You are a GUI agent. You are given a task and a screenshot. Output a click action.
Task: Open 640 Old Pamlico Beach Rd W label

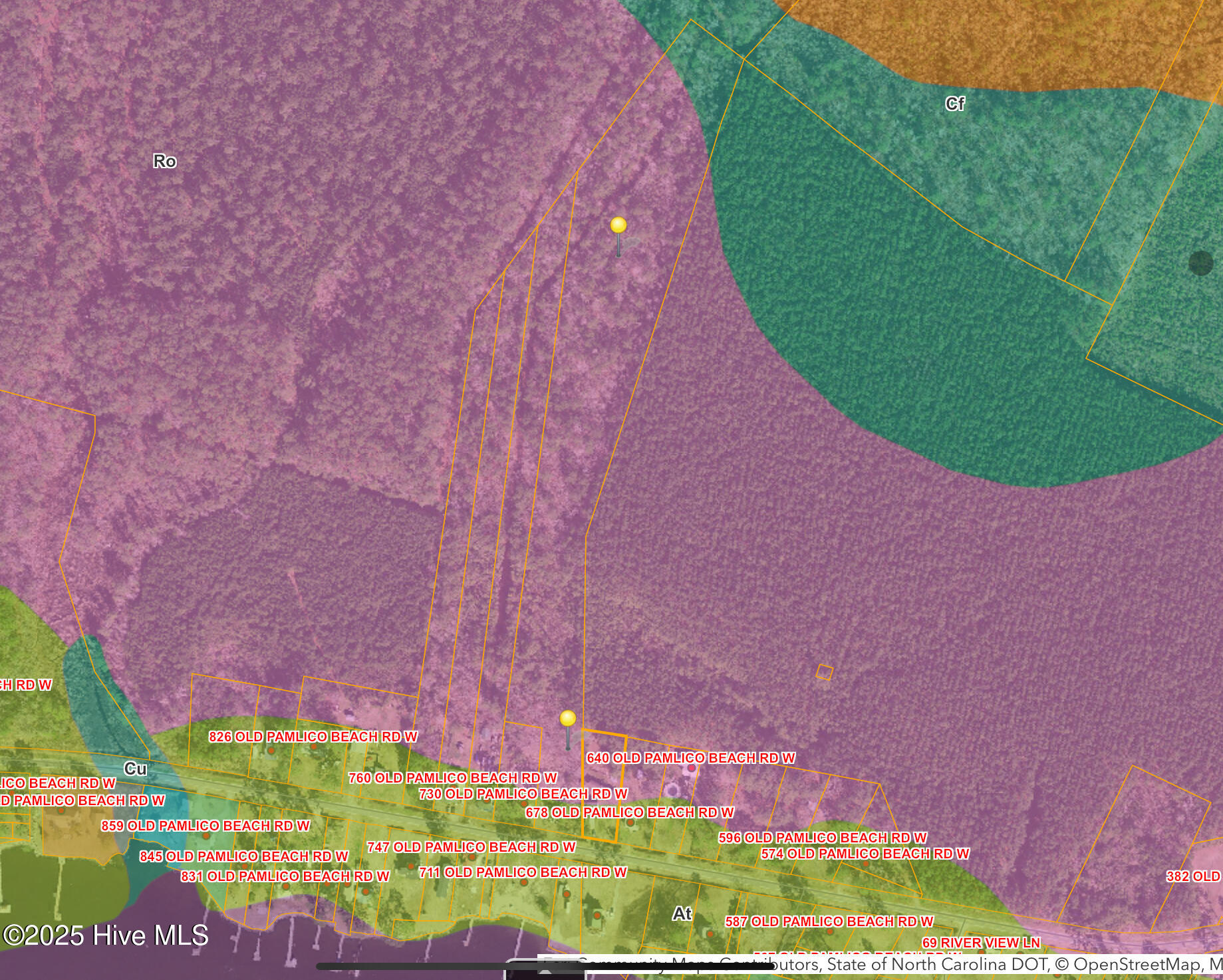click(690, 758)
